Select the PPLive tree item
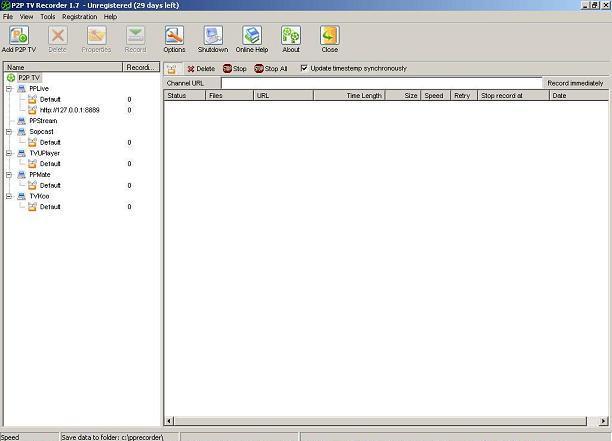Screen dimensions: 612x441 click(39, 89)
